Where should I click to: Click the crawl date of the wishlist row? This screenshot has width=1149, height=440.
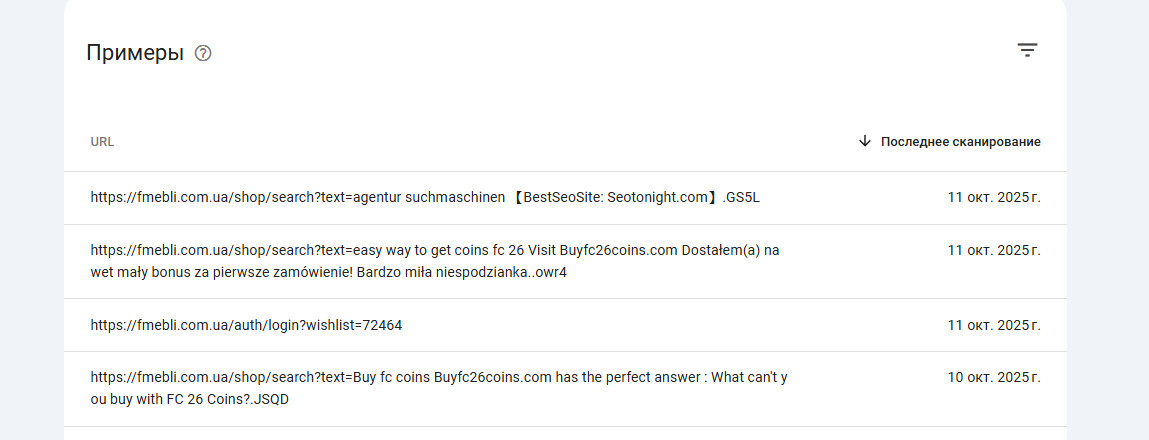(993, 325)
